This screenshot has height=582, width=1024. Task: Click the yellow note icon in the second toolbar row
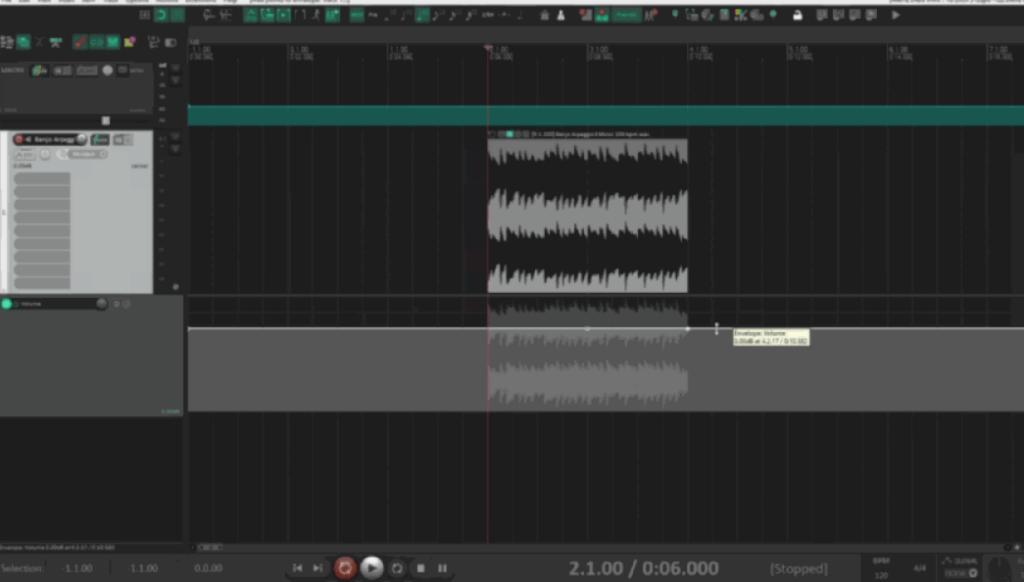(129, 42)
